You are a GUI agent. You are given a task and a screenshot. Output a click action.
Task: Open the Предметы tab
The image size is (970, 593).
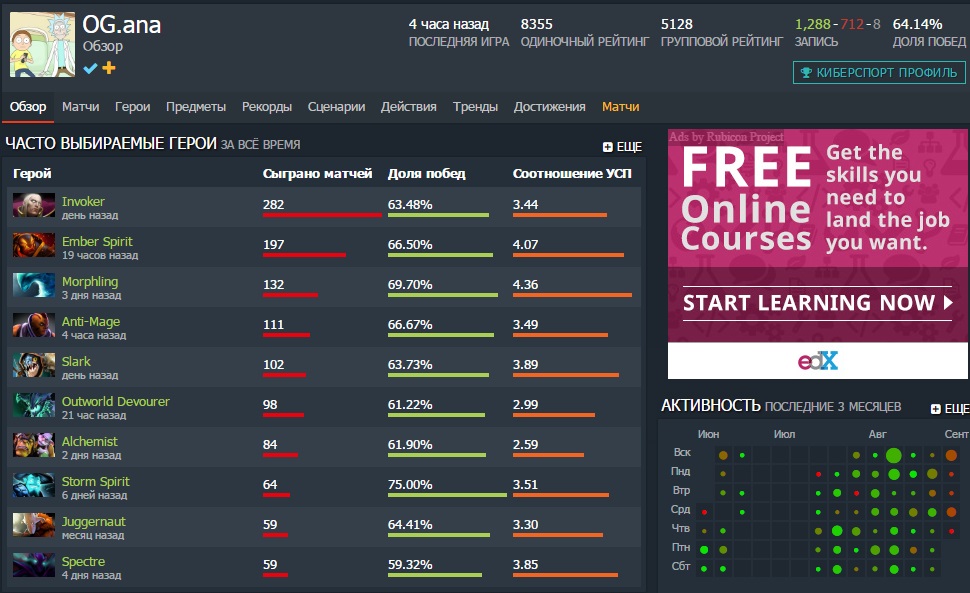tap(195, 106)
